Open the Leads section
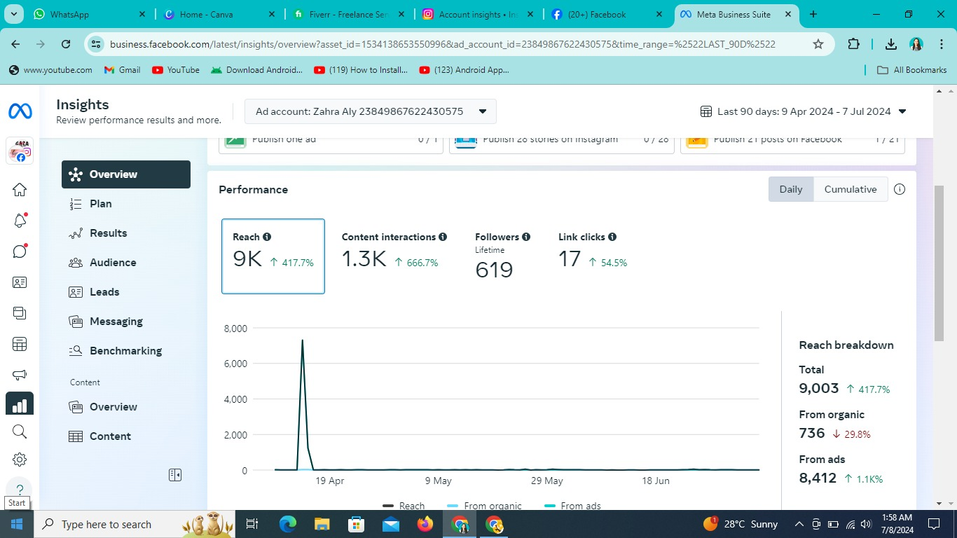This screenshot has height=538, width=957. click(126, 292)
